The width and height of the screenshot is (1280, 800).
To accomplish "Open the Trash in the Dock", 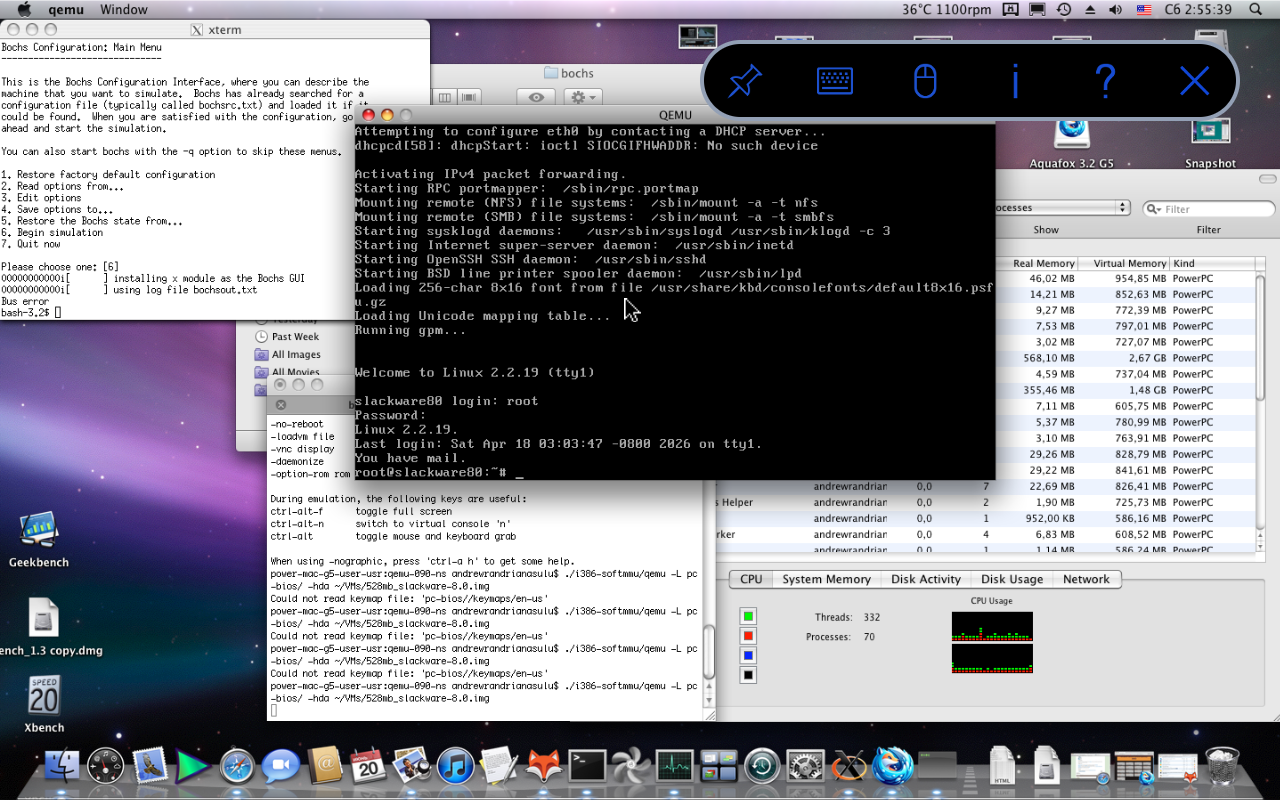I will [x=1223, y=766].
